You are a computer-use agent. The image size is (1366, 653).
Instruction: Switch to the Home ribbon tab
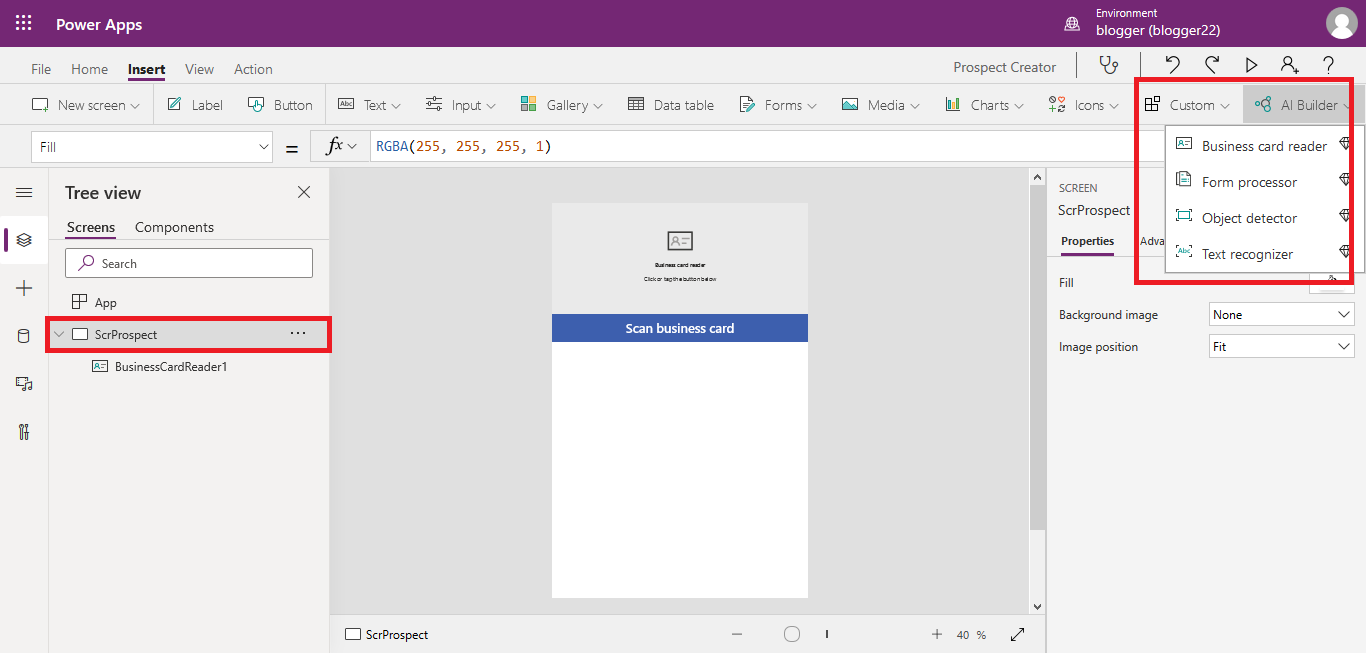(89, 69)
